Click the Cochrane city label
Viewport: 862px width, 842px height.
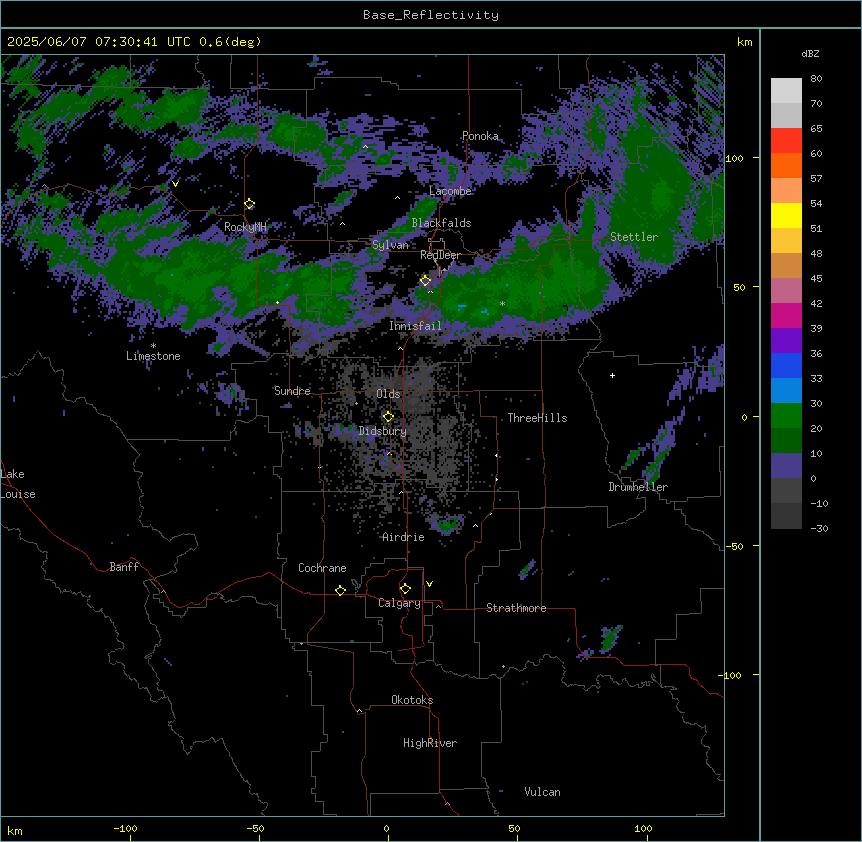coord(322,568)
